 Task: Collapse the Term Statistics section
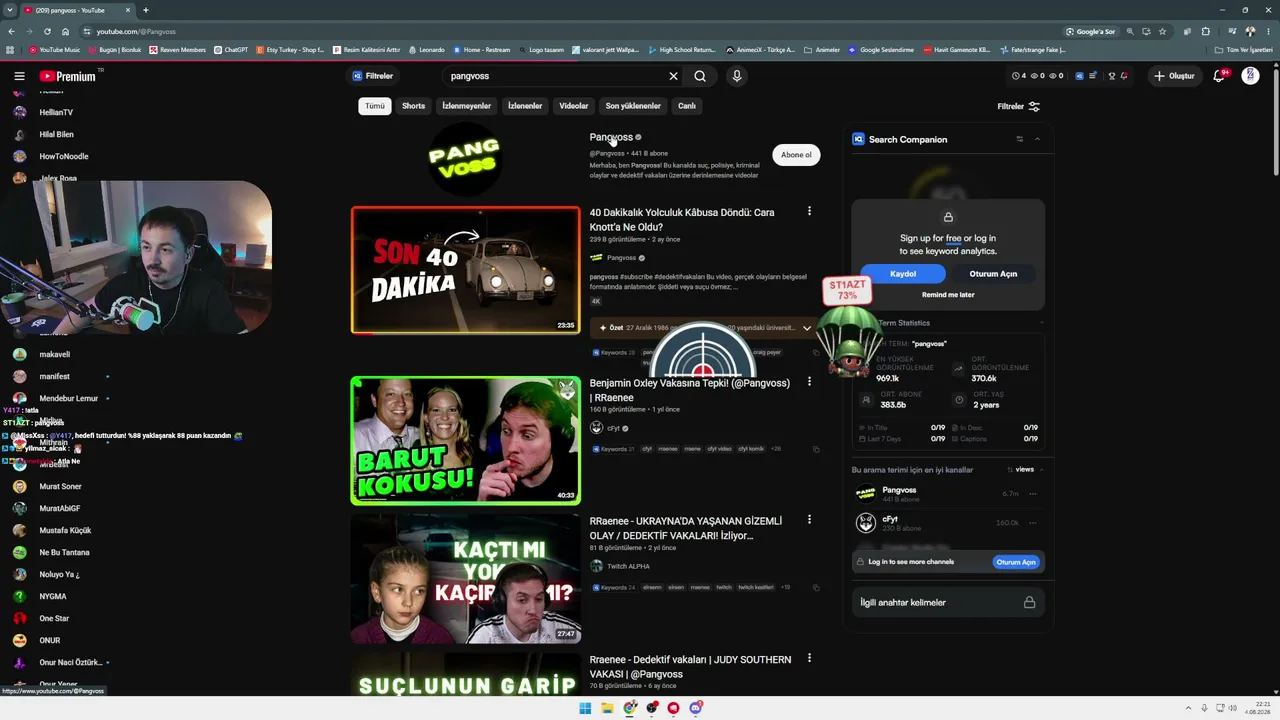(1041, 323)
